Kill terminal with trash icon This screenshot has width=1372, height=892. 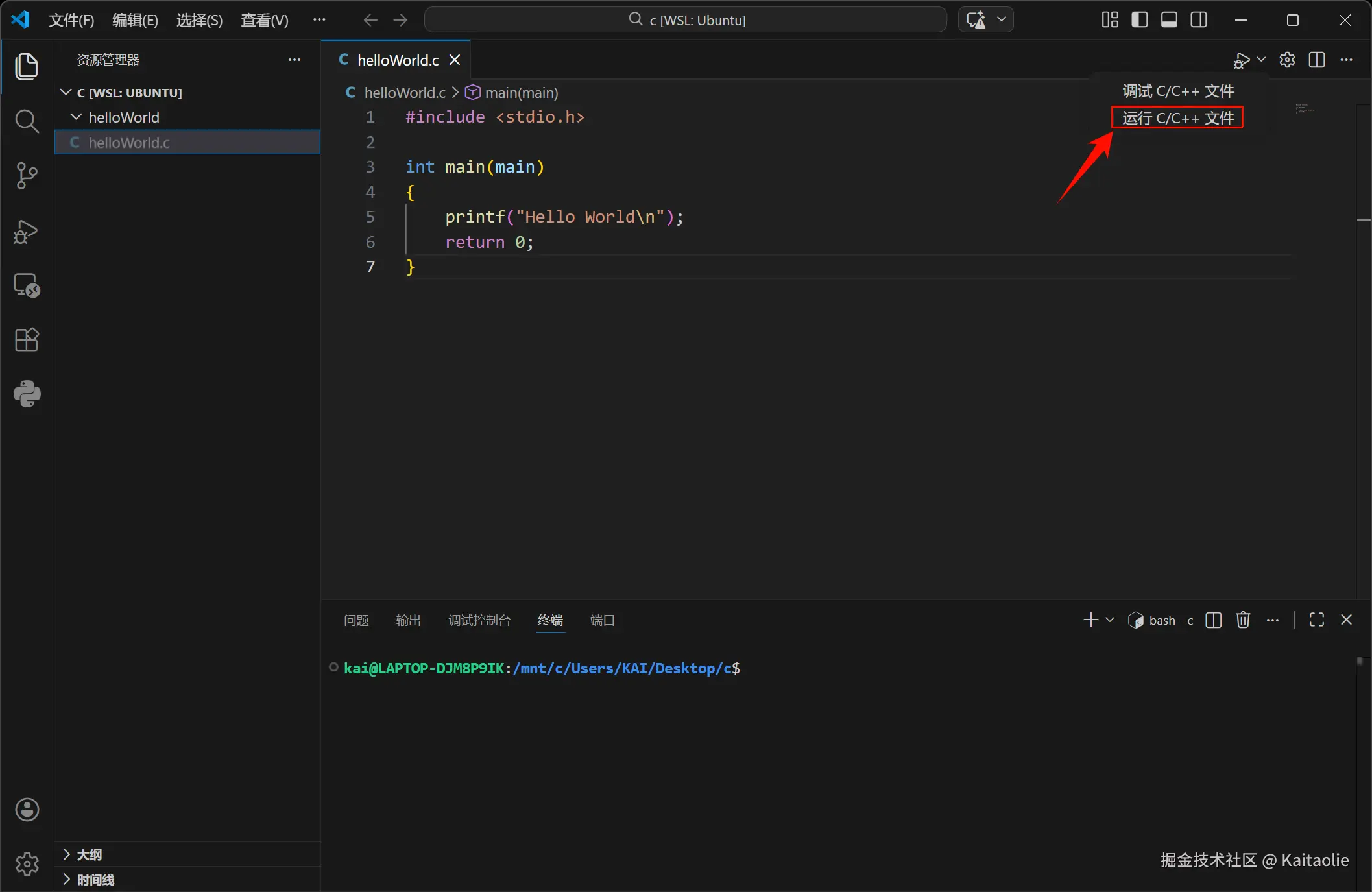[1243, 620]
